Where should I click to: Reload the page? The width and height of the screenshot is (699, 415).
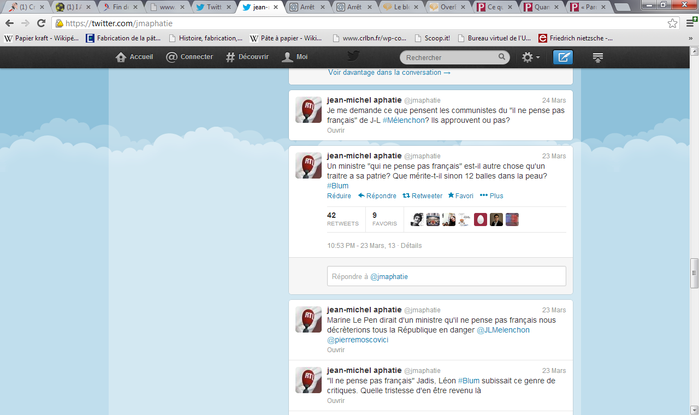click(x=41, y=23)
